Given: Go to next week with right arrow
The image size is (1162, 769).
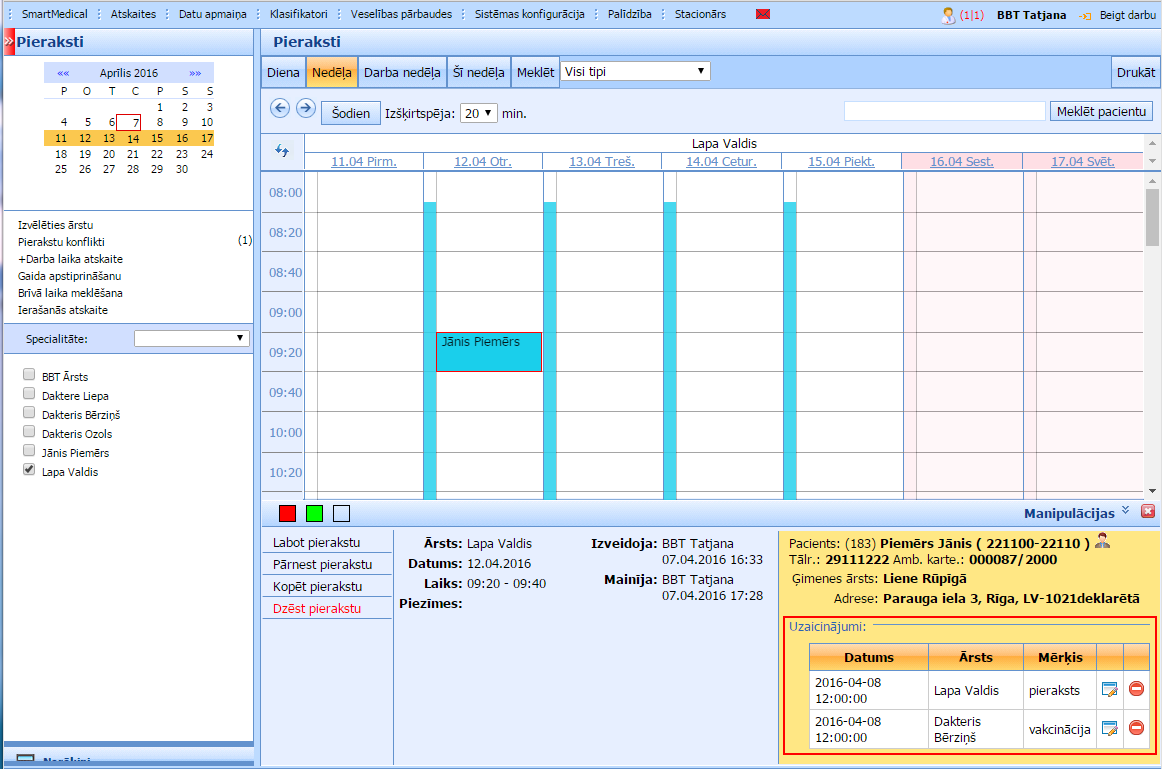Looking at the screenshot, I should 306,109.
